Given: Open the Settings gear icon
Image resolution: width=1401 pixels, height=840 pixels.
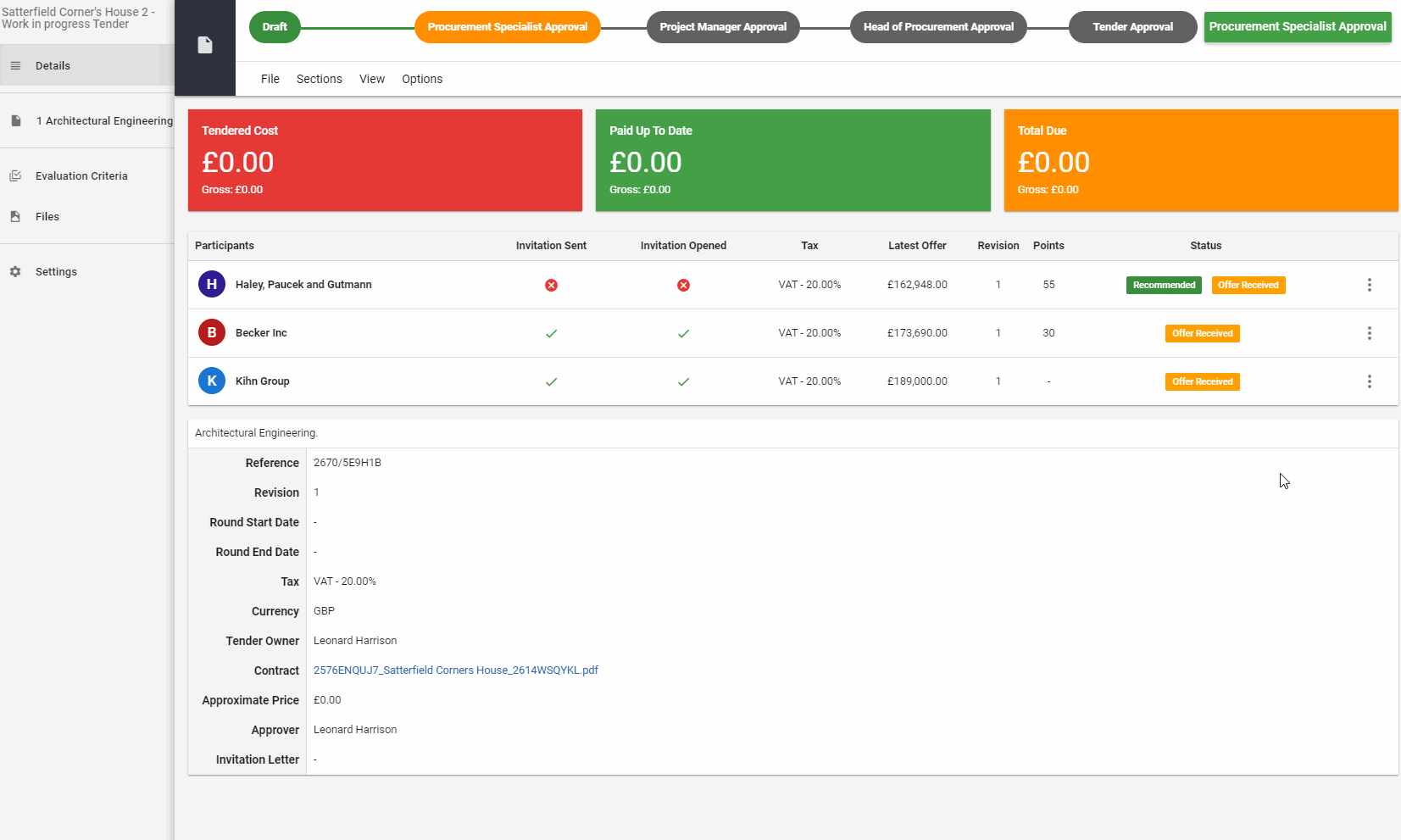Looking at the screenshot, I should [15, 271].
